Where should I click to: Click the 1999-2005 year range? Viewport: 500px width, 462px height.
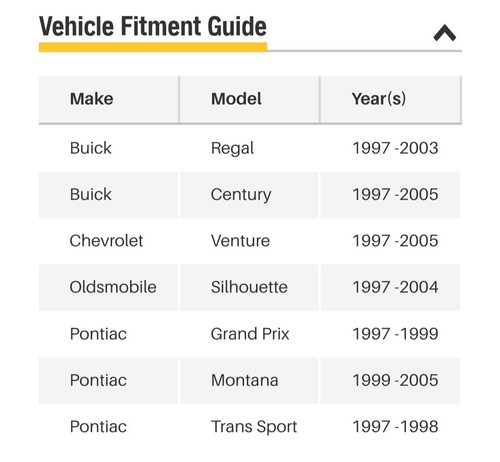pos(395,380)
